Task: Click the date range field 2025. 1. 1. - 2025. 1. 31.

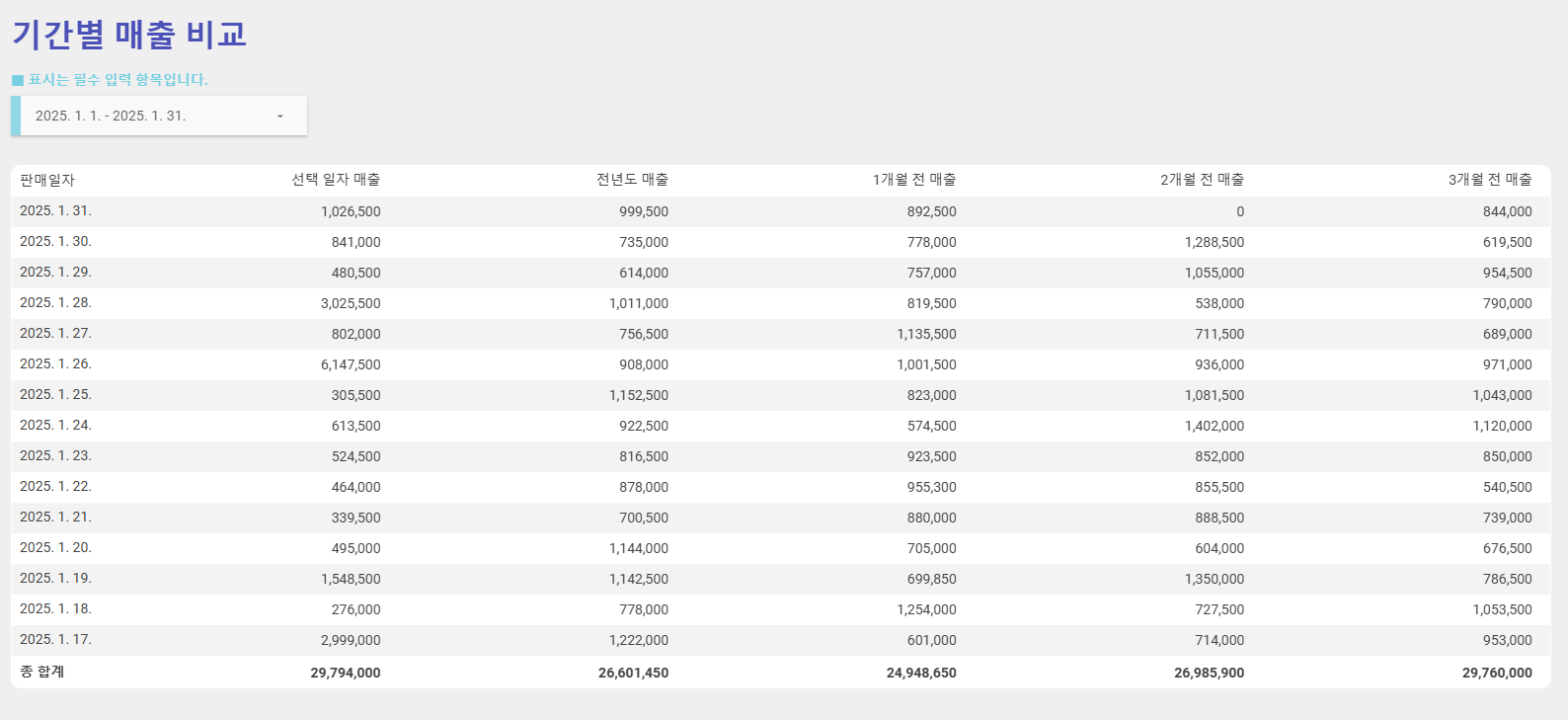Action: coord(159,116)
